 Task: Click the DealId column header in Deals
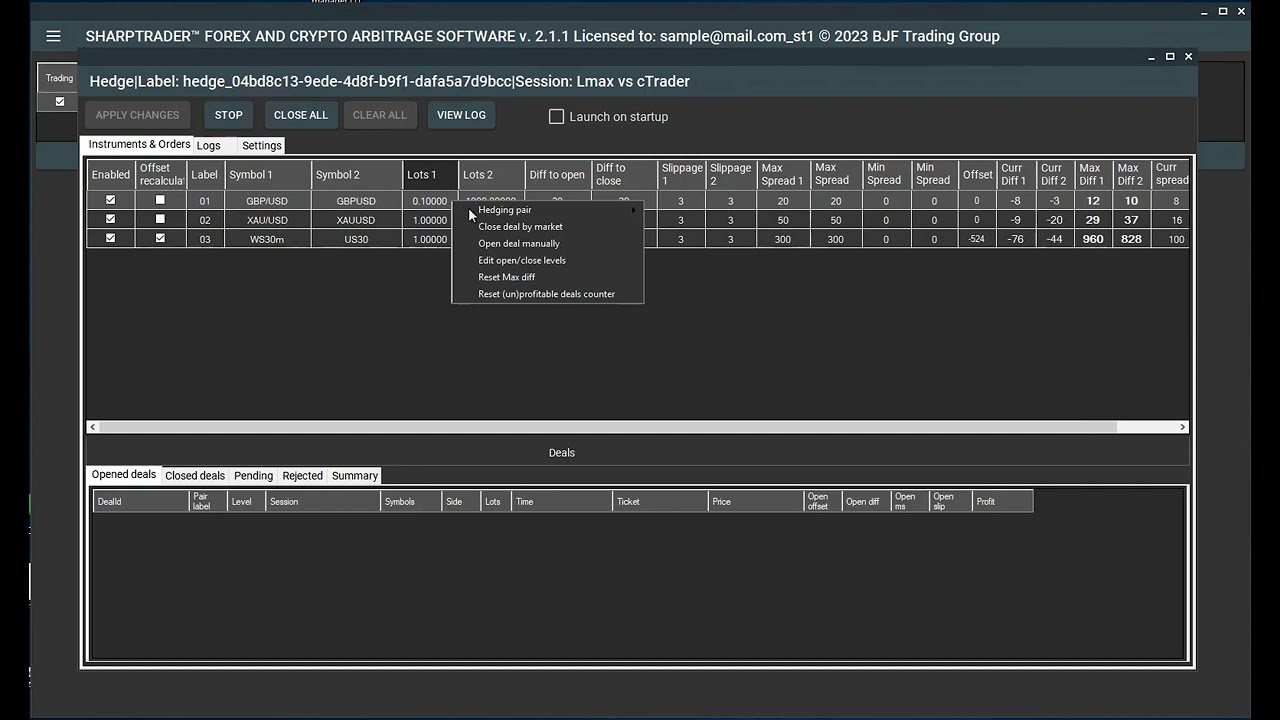point(141,501)
